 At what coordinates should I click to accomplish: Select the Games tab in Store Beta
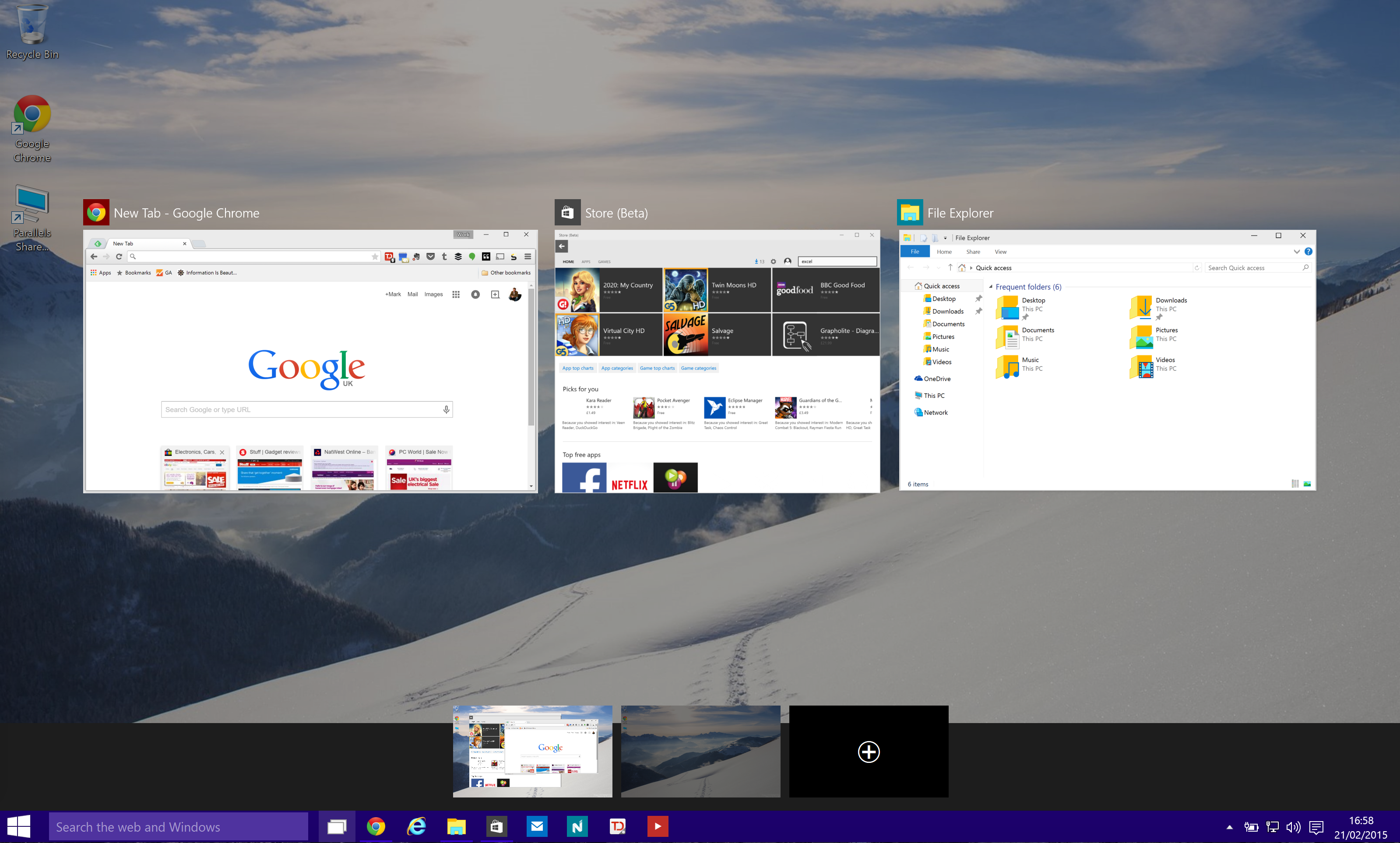click(604, 261)
